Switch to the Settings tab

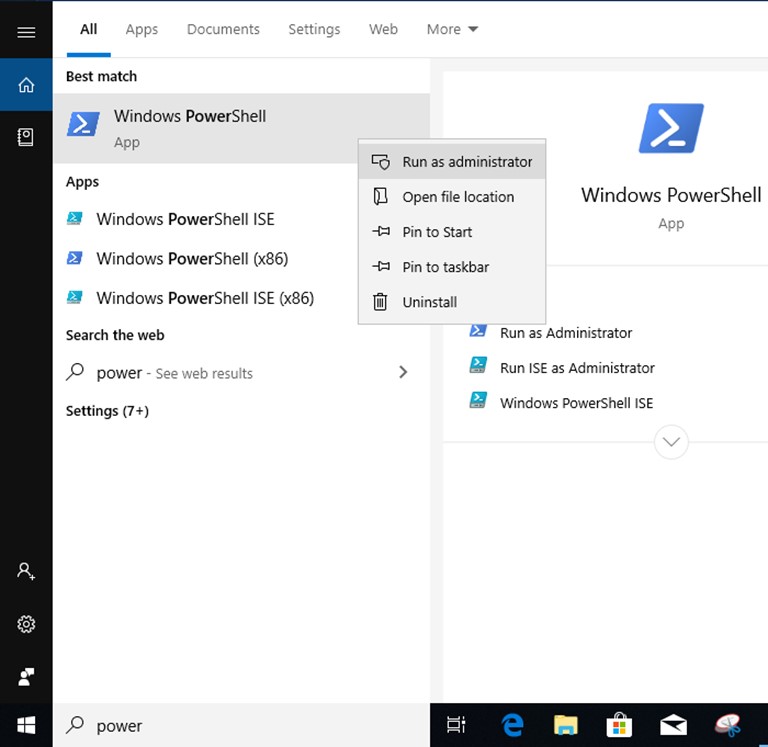pyautogui.click(x=314, y=29)
